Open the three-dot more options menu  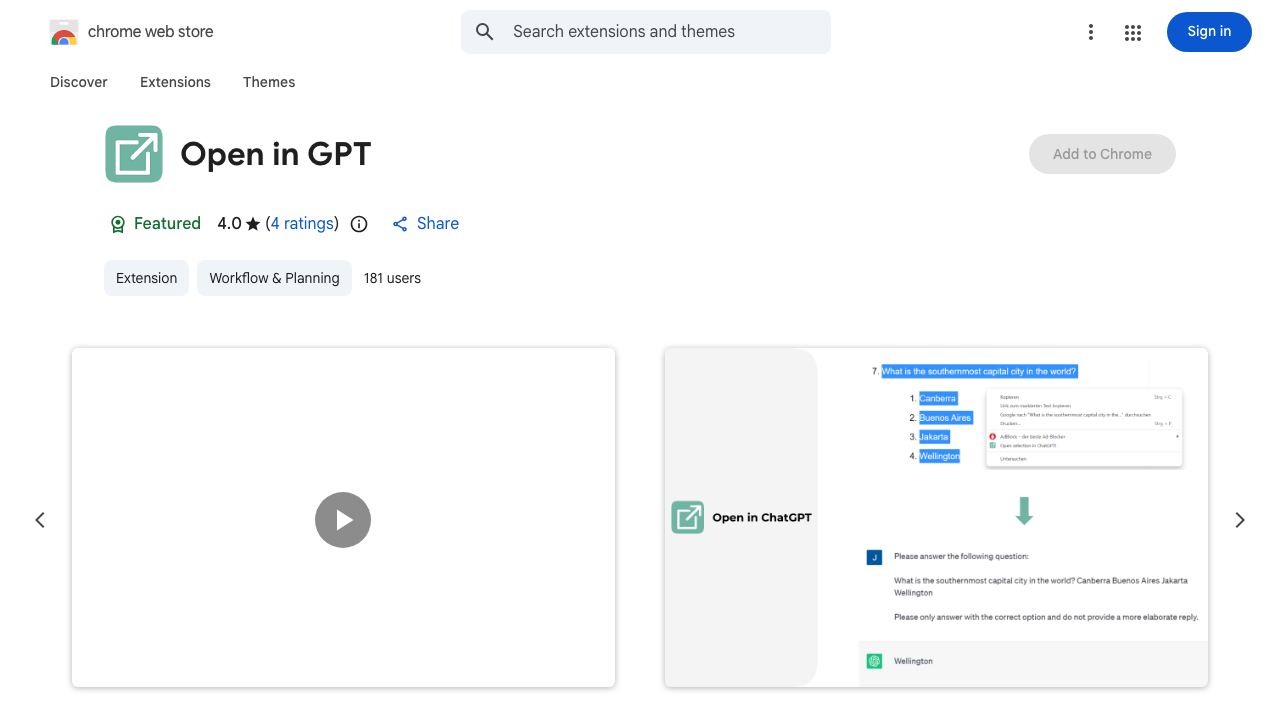pos(1091,32)
